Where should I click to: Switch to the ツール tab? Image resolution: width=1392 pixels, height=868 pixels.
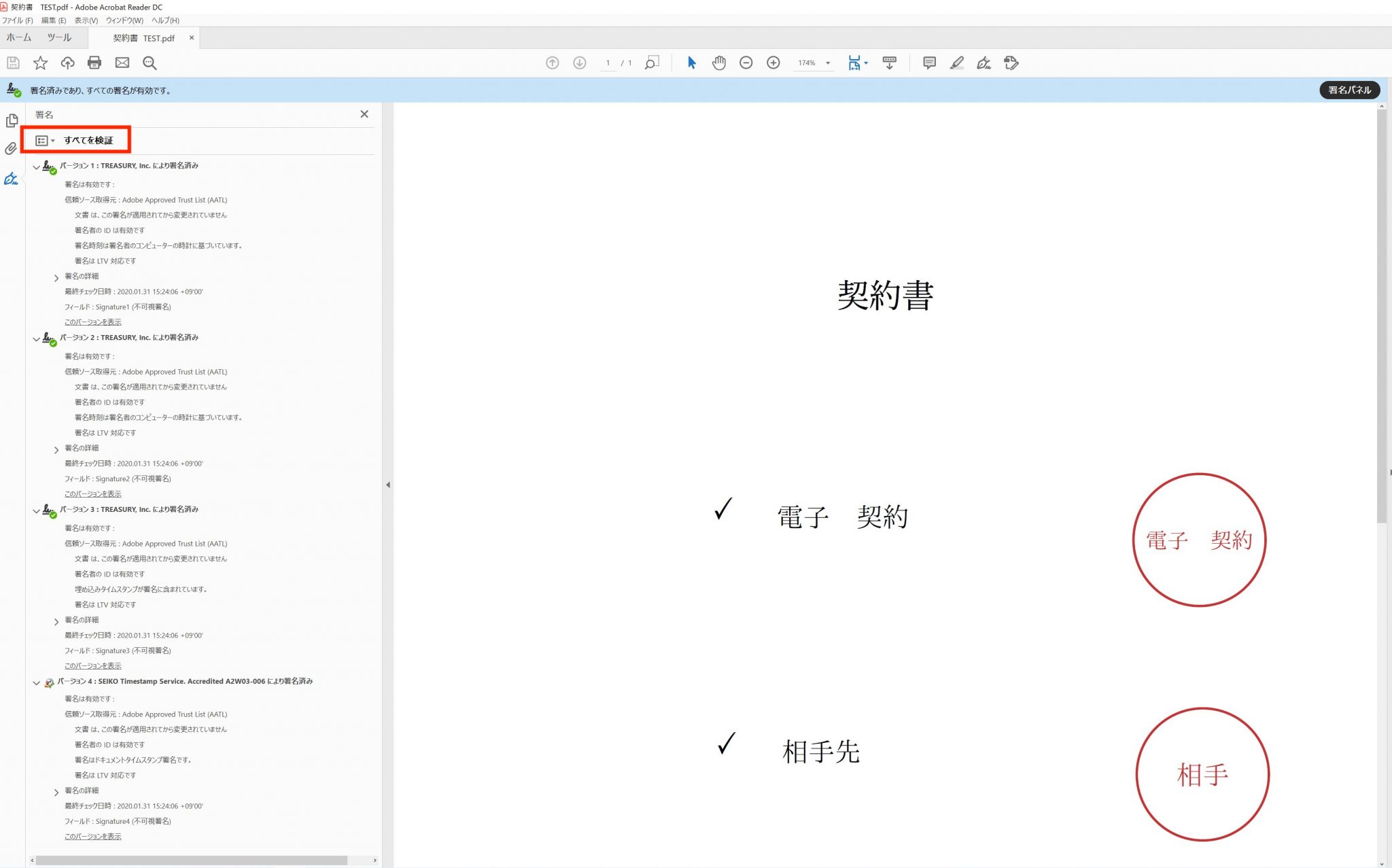pos(59,37)
